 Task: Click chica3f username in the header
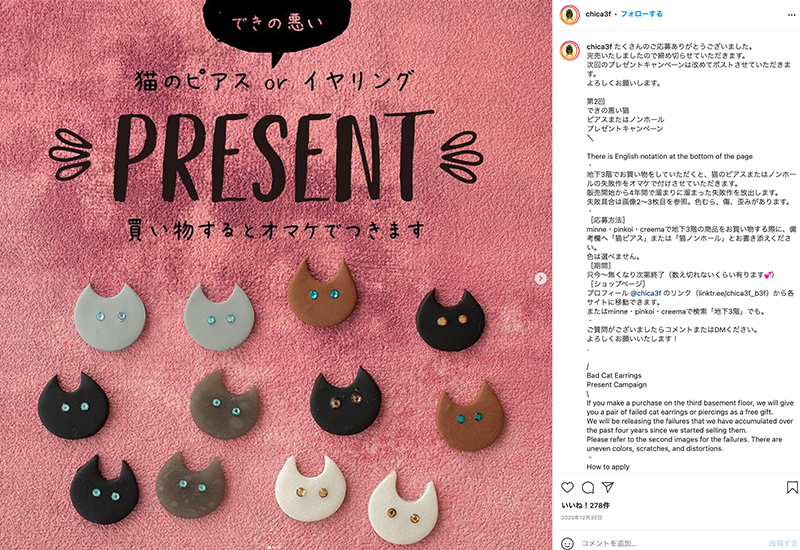coord(598,14)
